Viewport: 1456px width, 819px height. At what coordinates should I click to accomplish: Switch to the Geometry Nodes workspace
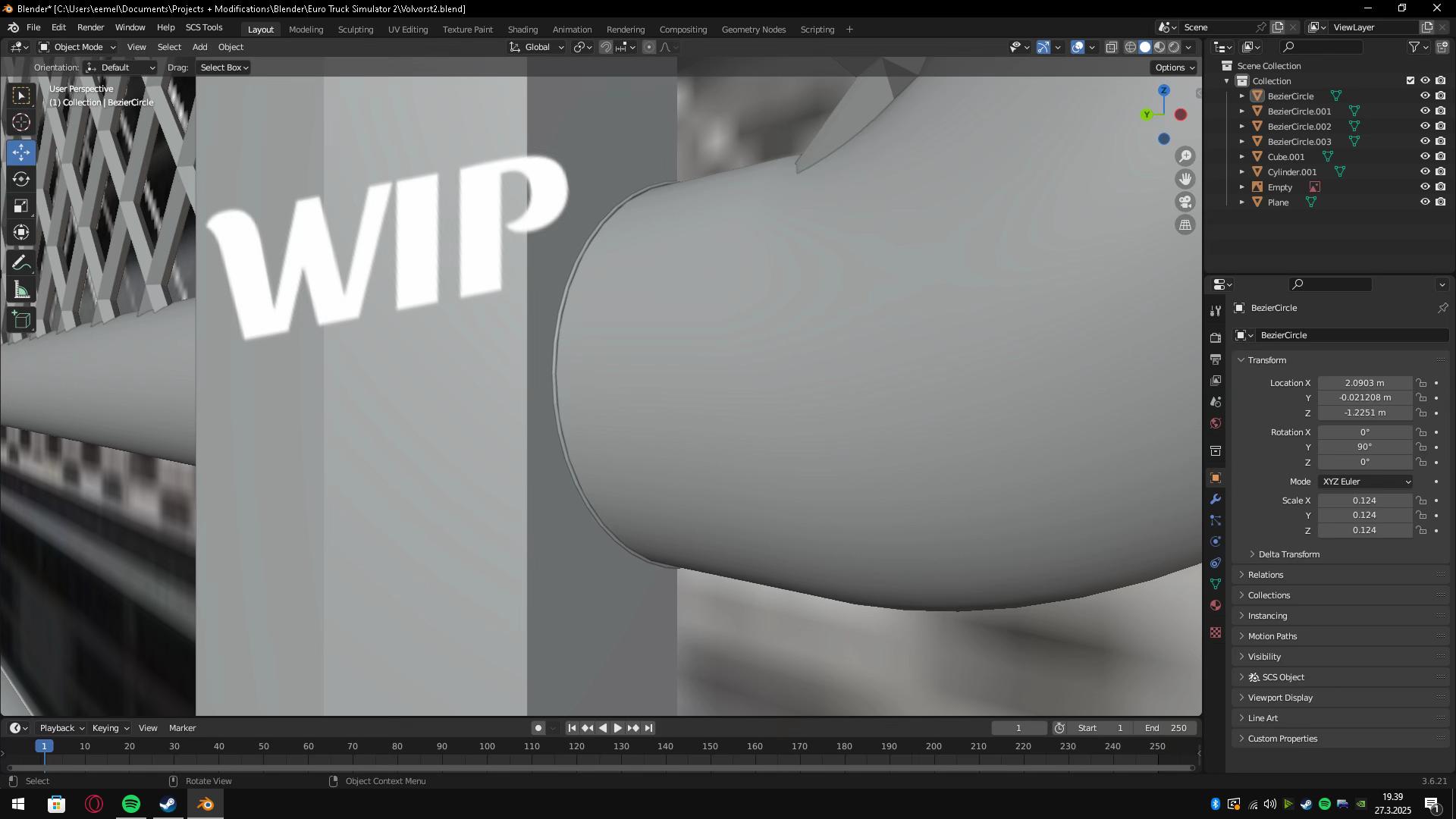753,30
